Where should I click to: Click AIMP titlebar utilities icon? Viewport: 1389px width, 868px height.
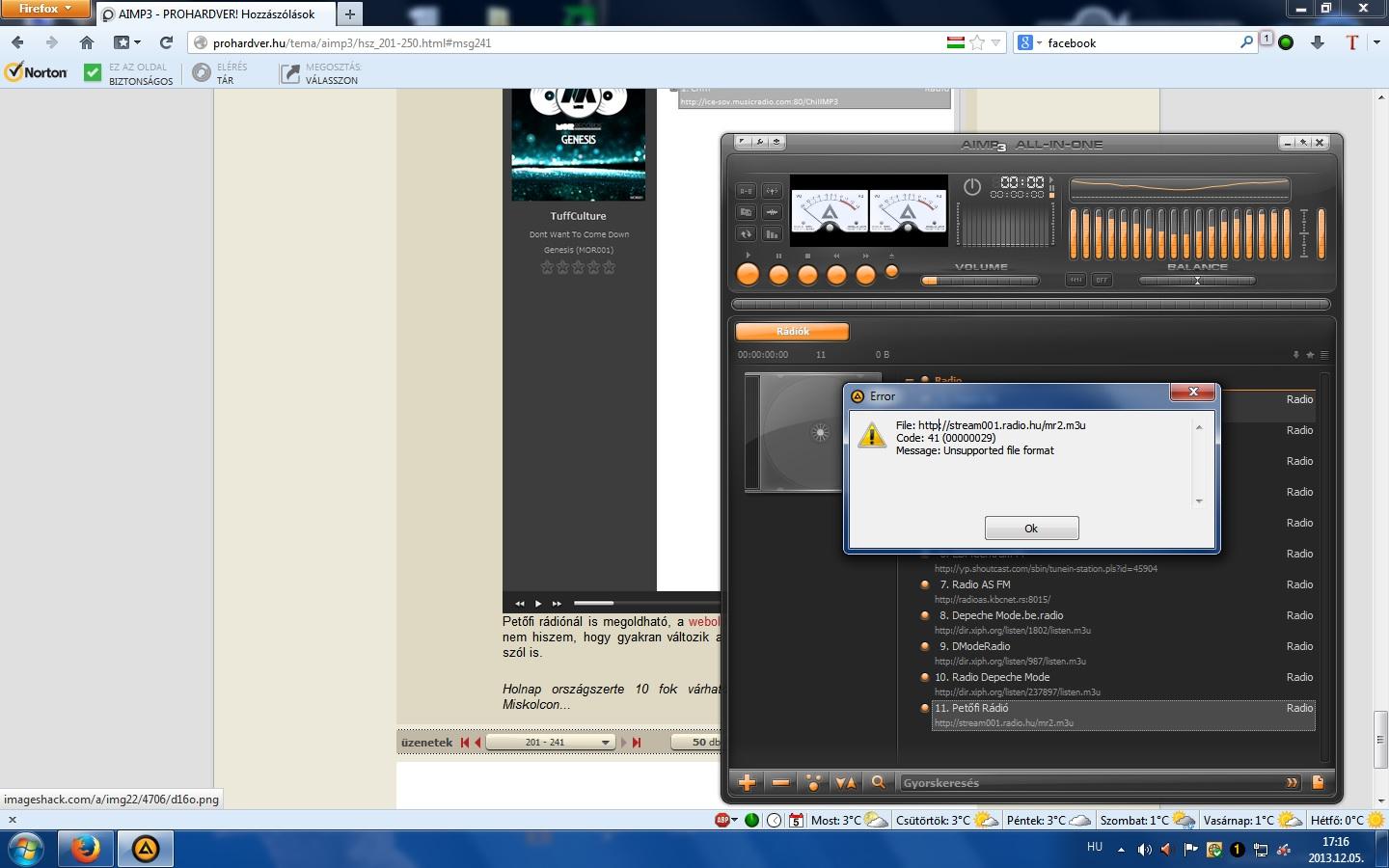tap(776, 142)
